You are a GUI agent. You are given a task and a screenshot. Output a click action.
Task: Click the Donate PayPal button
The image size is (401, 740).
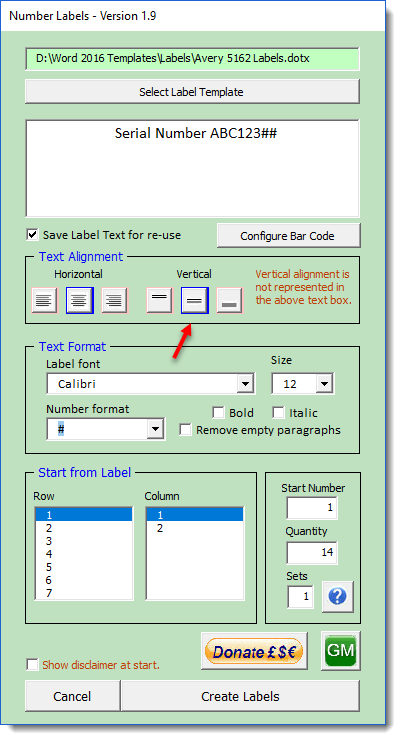coord(254,651)
